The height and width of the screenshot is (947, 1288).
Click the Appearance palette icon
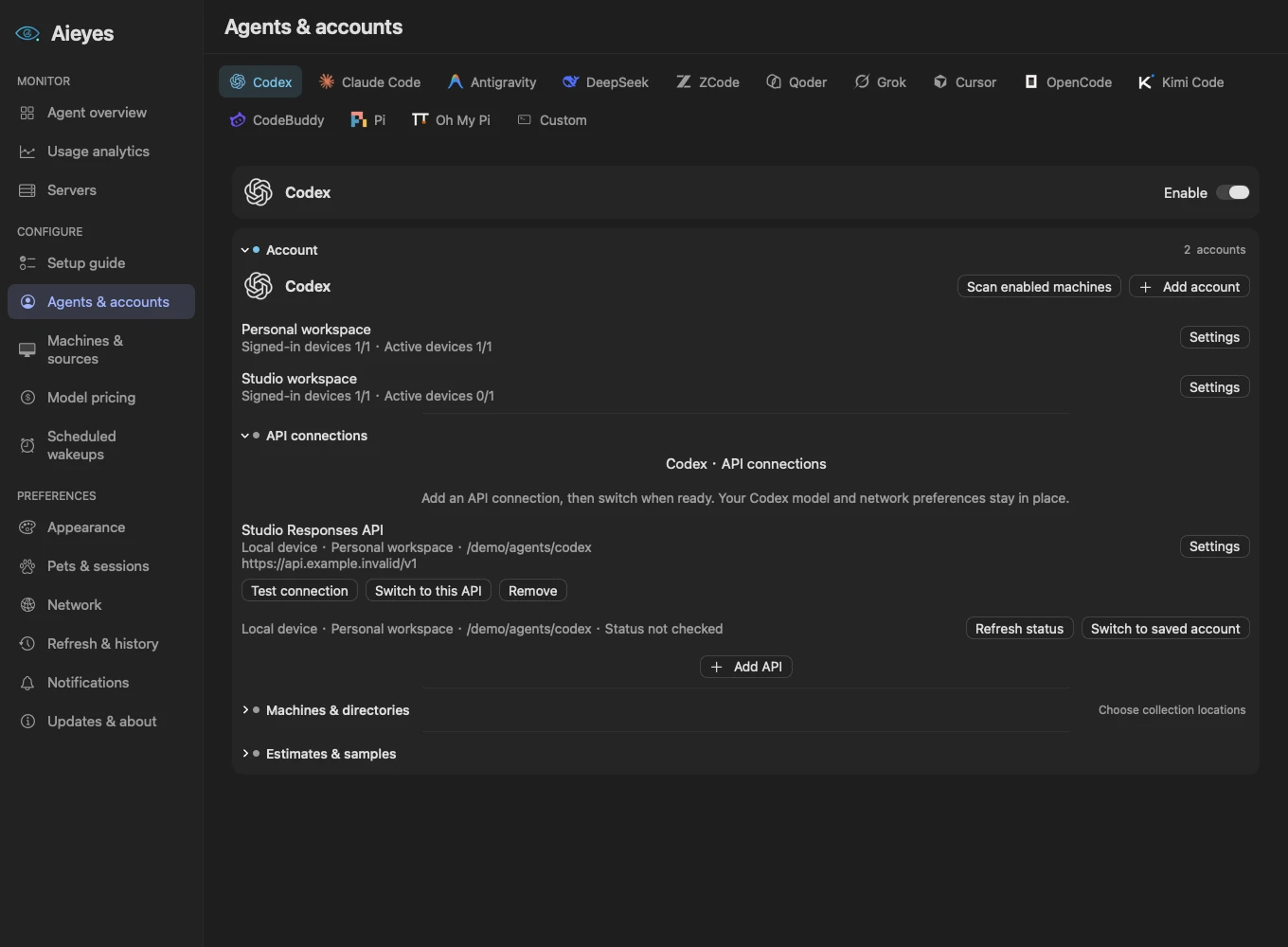27,527
